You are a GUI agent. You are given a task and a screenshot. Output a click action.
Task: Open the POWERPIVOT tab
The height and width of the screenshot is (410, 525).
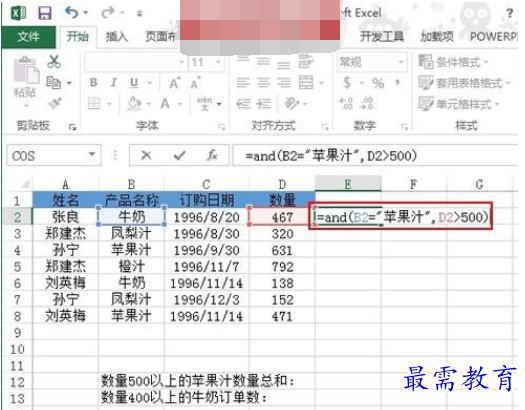pyautogui.click(x=493, y=36)
